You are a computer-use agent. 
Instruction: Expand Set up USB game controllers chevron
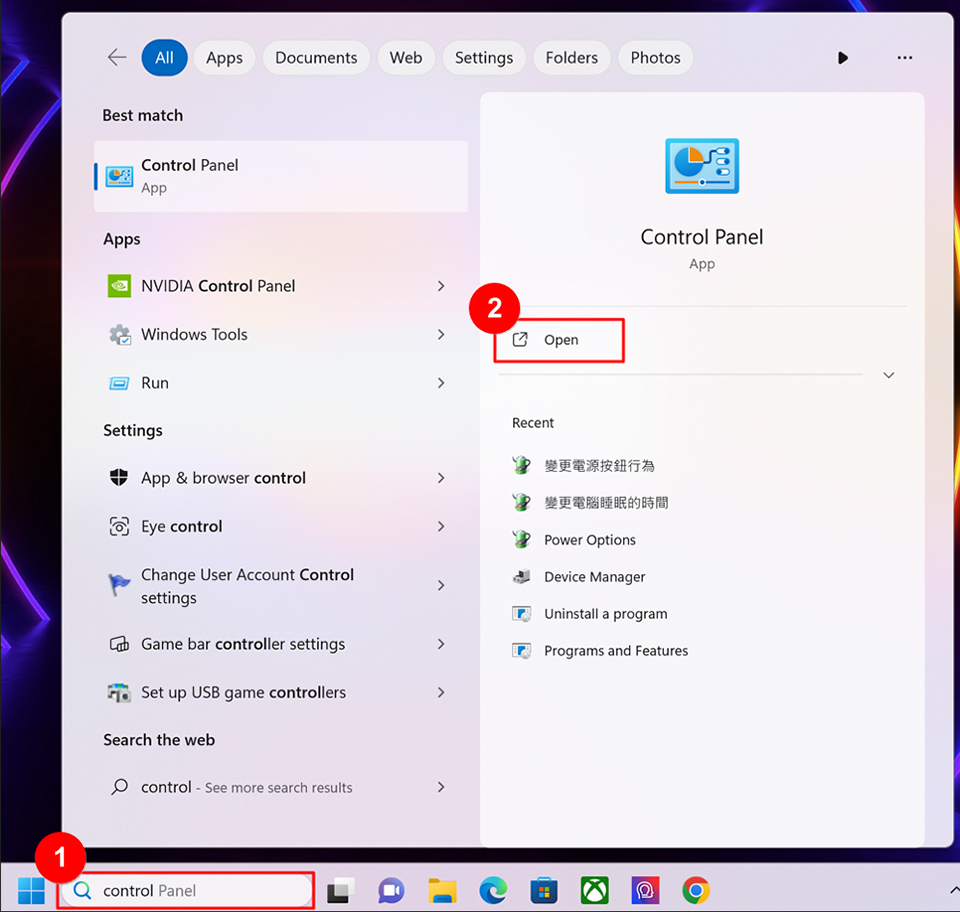coord(441,692)
